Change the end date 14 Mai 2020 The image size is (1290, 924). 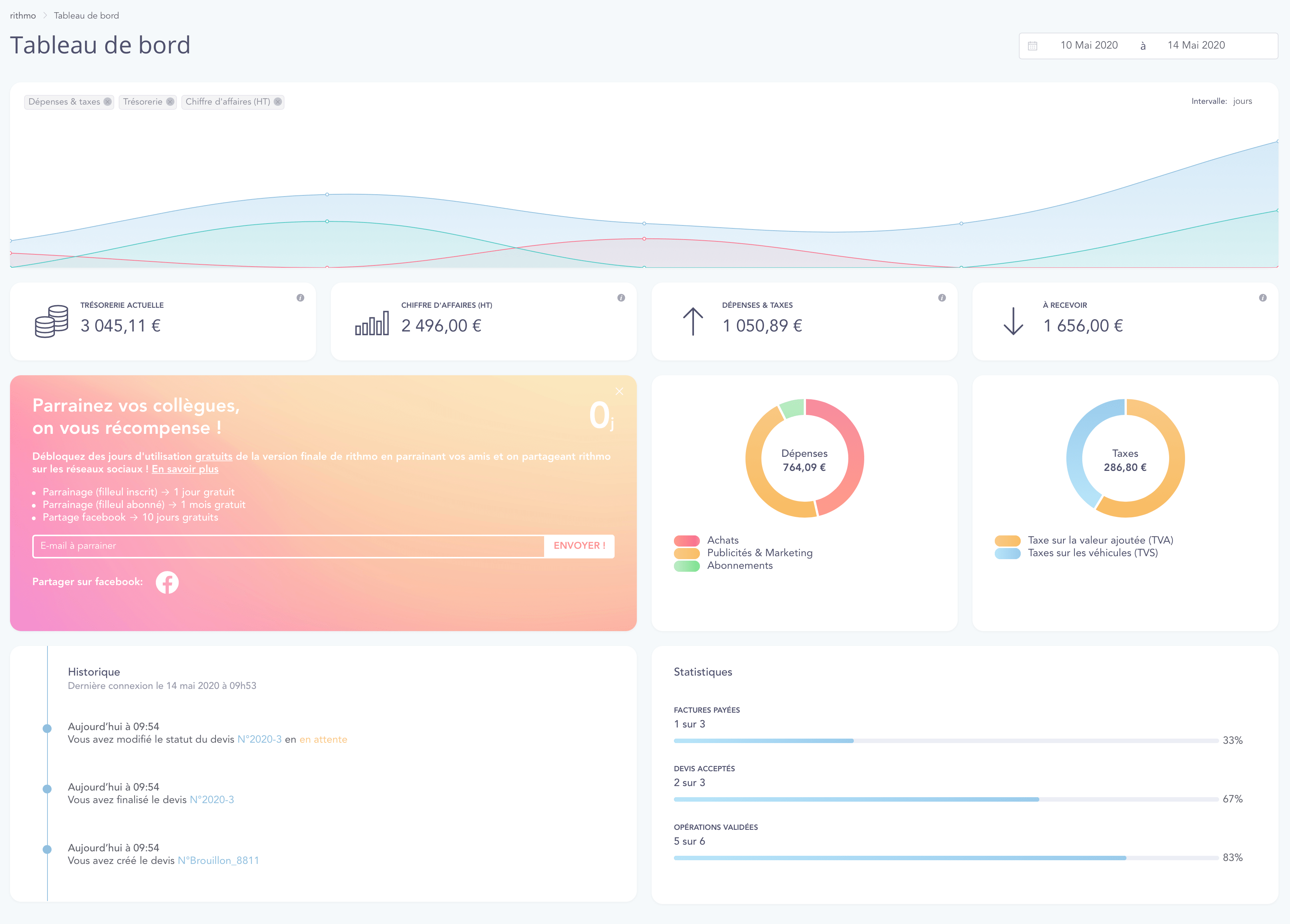point(1196,46)
